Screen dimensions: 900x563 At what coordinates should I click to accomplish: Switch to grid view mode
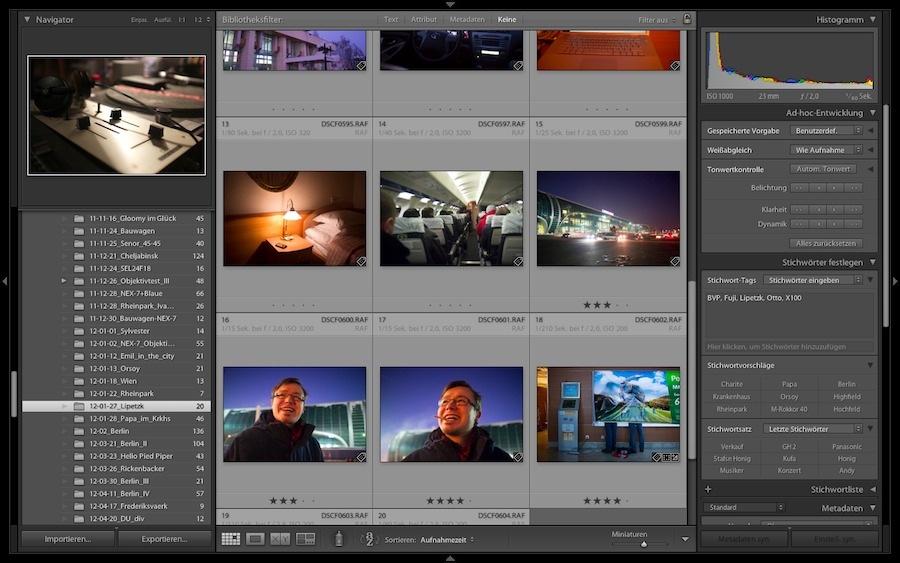pos(231,539)
